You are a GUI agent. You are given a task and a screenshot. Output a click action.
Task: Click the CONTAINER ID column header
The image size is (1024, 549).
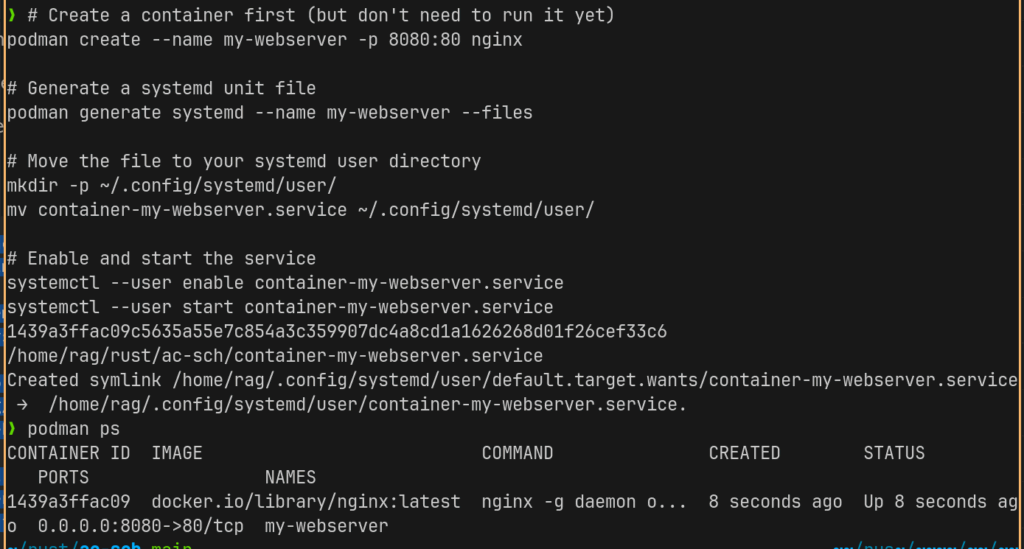click(x=69, y=453)
